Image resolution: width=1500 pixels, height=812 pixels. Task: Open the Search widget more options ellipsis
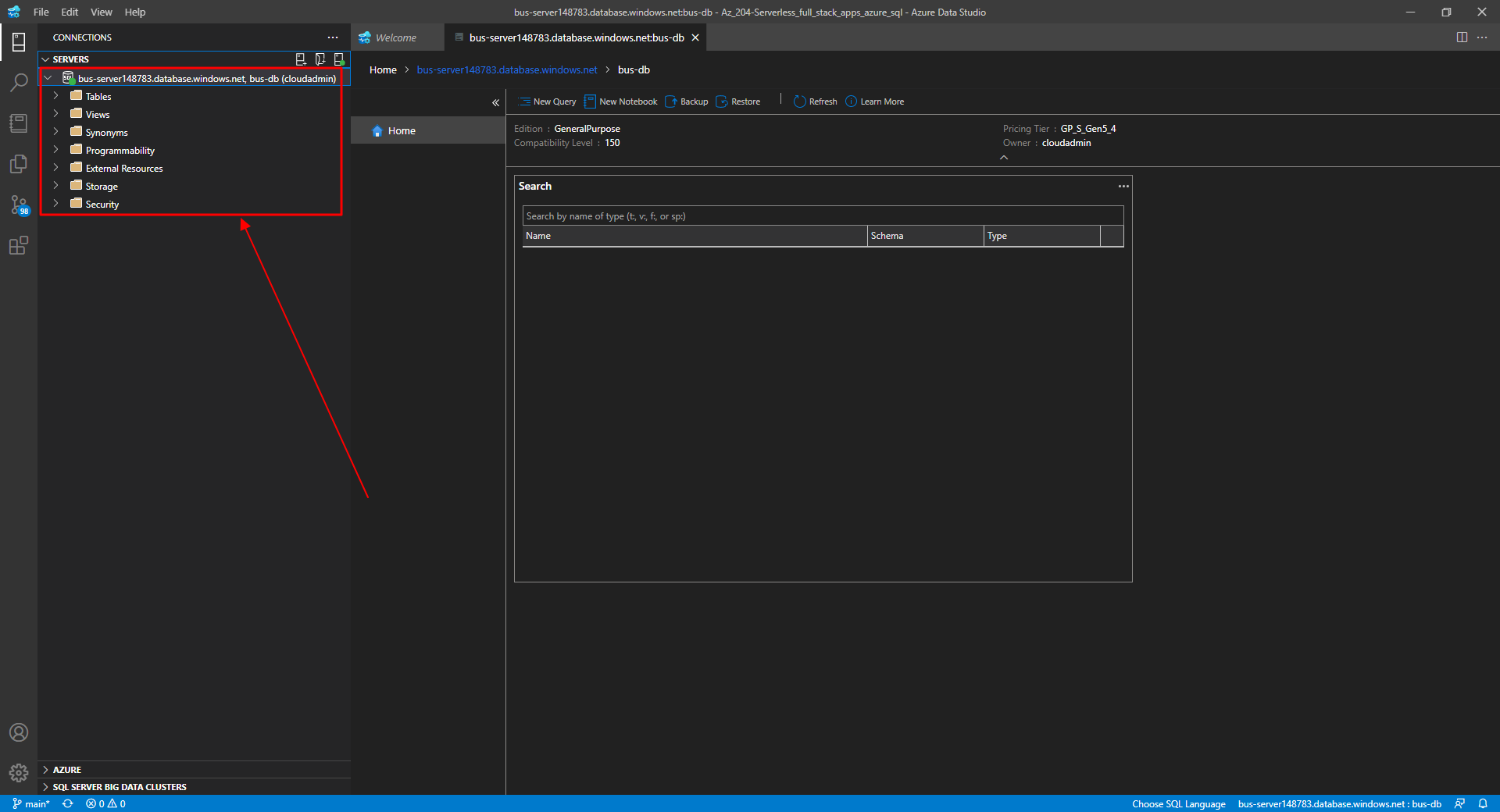point(1123,186)
